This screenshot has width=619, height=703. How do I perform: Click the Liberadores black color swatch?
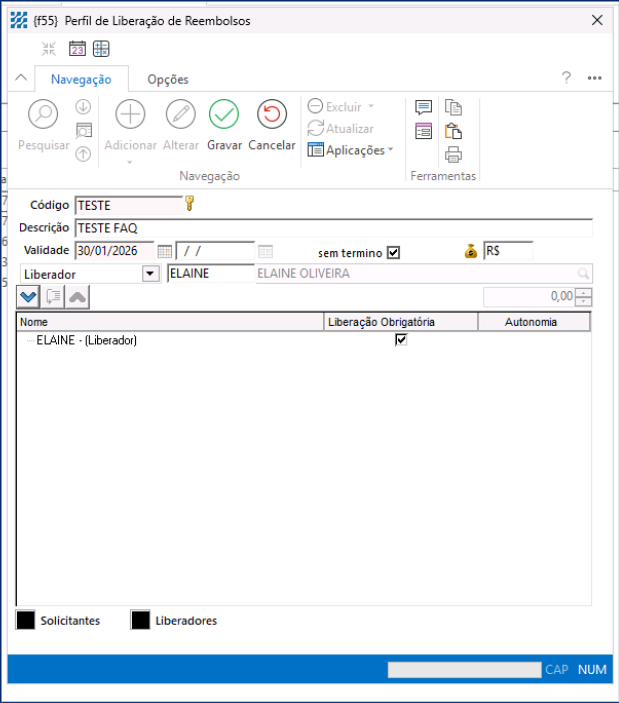(x=141, y=620)
